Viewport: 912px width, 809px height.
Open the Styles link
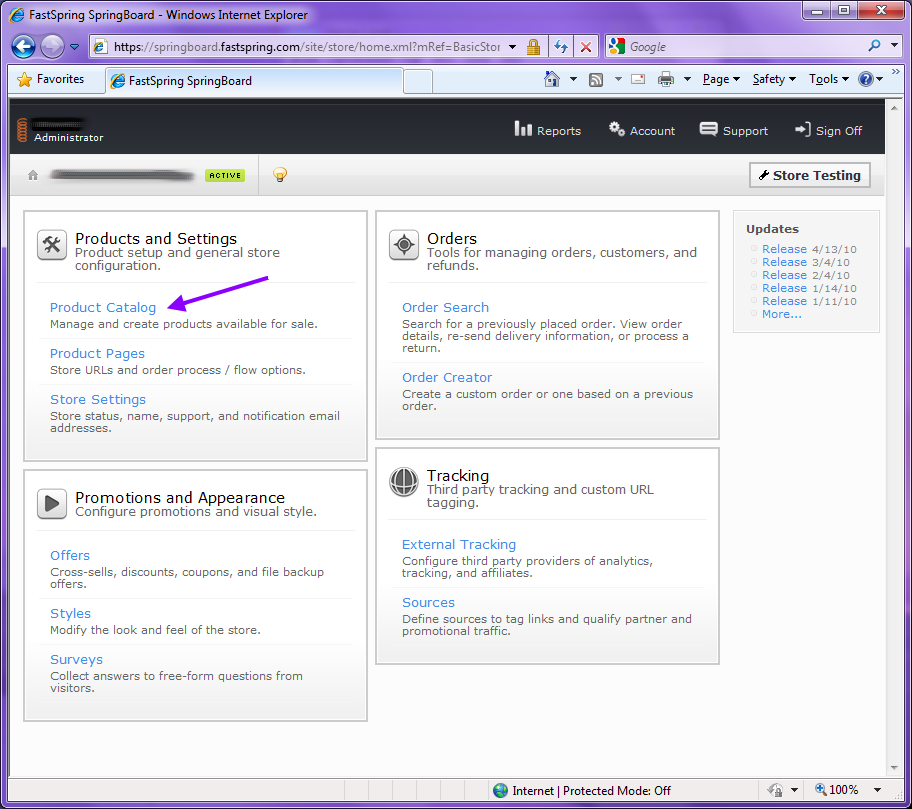tap(70, 614)
